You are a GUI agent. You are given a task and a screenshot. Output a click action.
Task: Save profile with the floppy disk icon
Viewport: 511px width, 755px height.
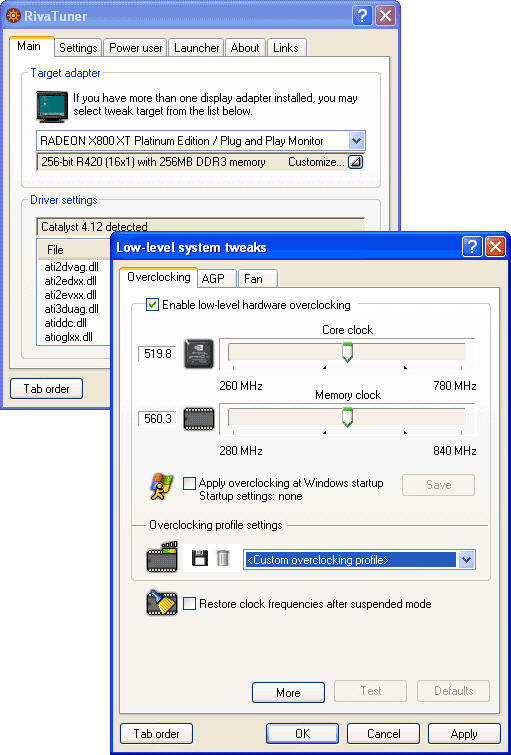(199, 558)
